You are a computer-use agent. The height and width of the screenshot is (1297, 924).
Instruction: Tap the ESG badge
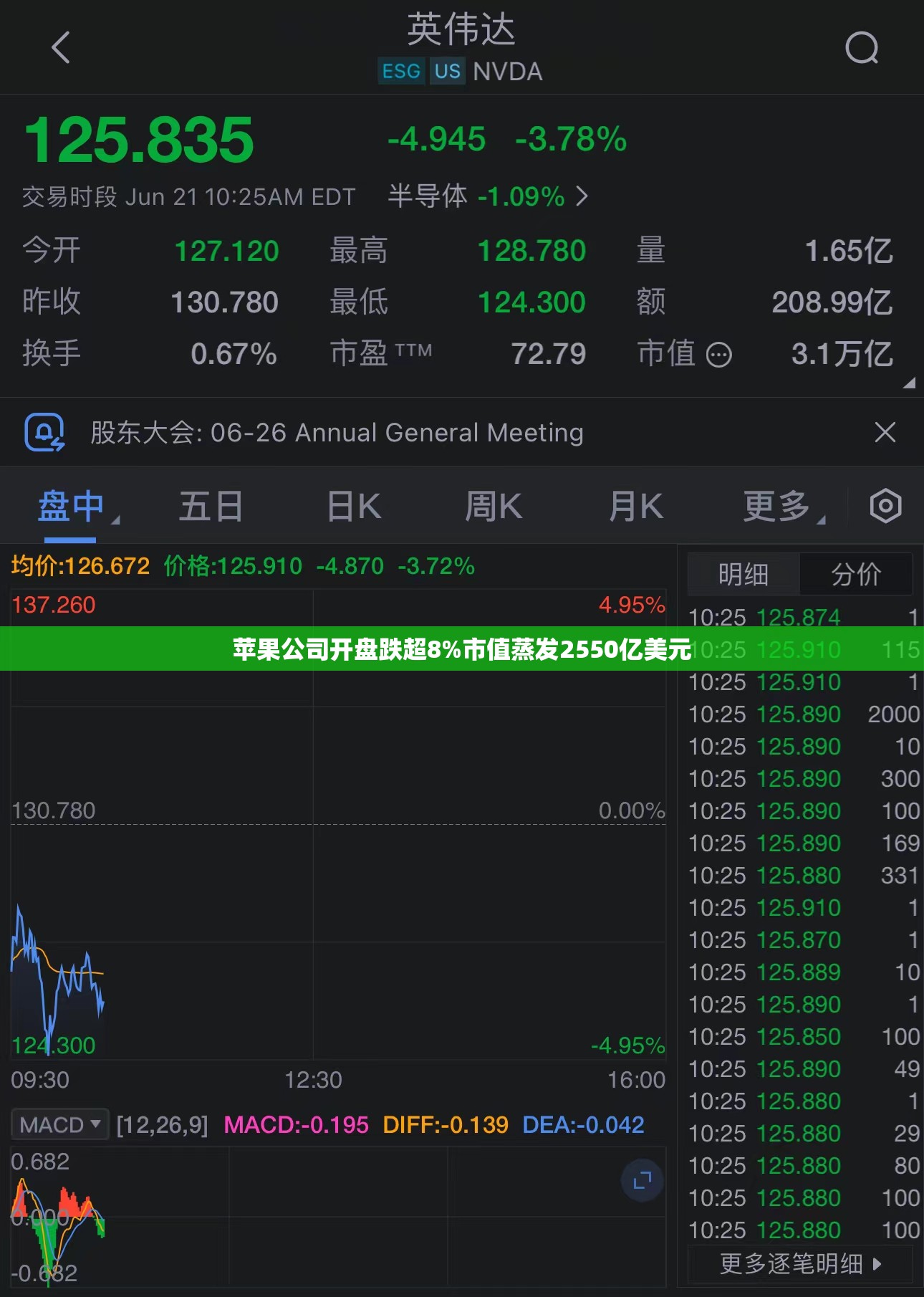point(401,72)
